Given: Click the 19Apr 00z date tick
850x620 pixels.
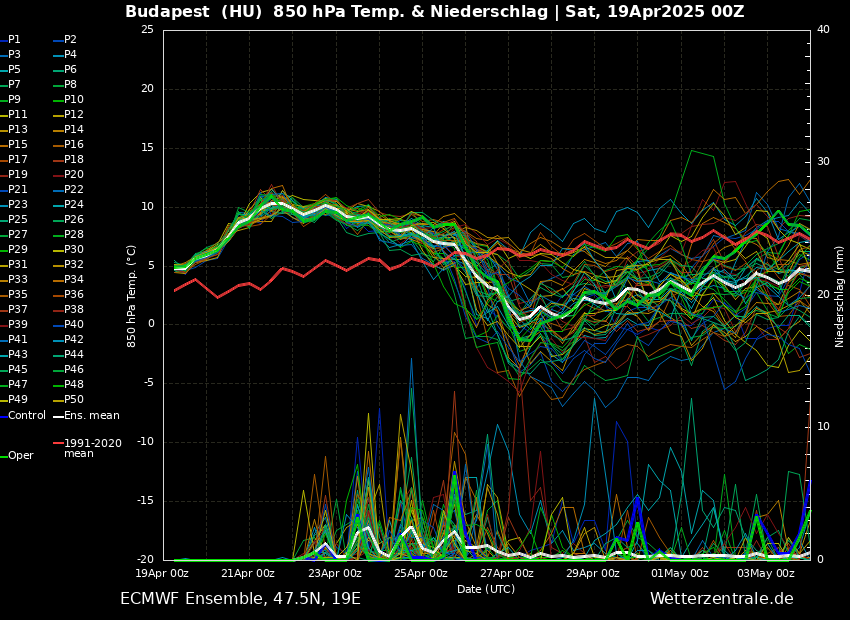Looking at the screenshot, I should (162, 574).
